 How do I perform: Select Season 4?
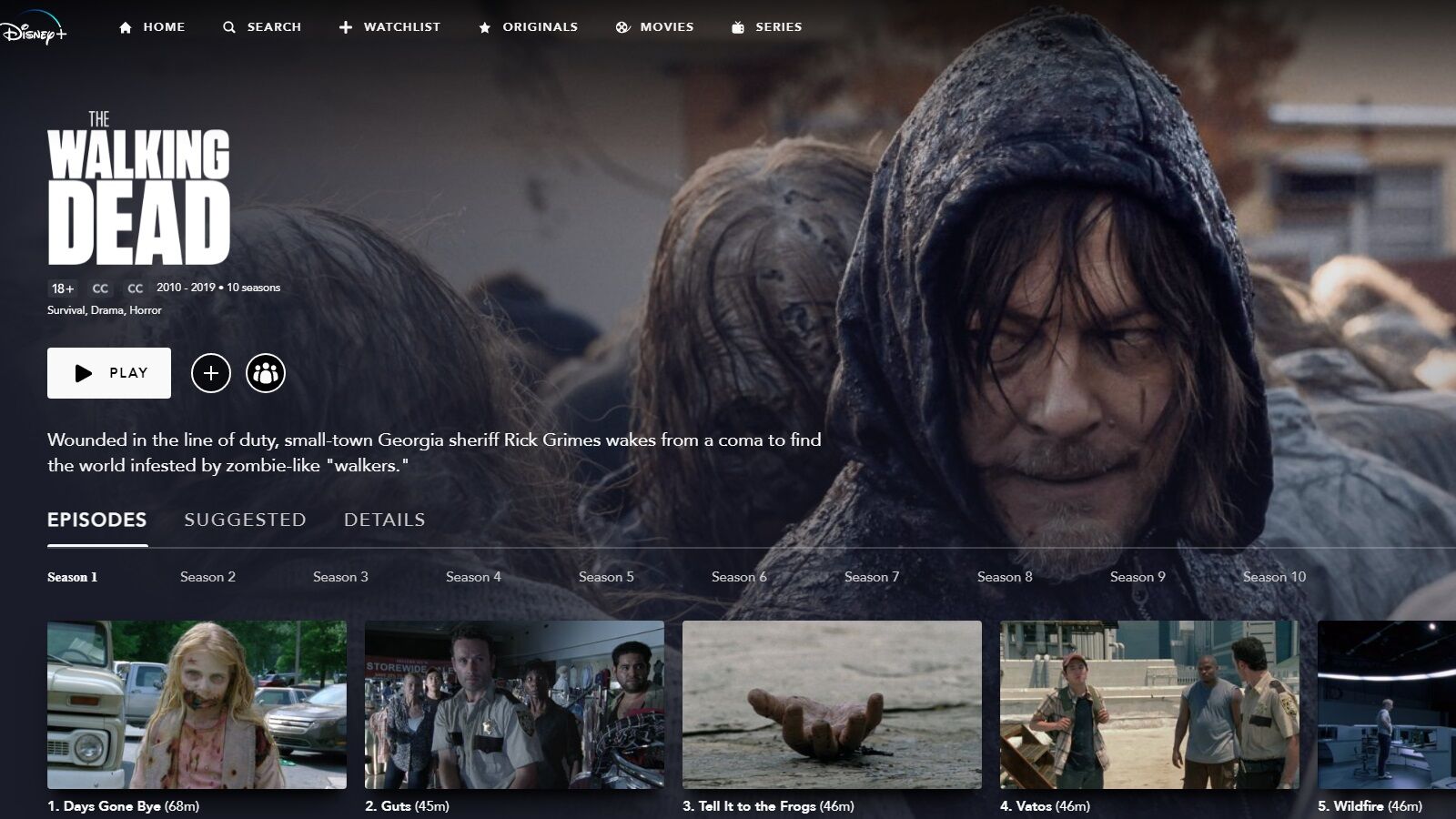(473, 577)
